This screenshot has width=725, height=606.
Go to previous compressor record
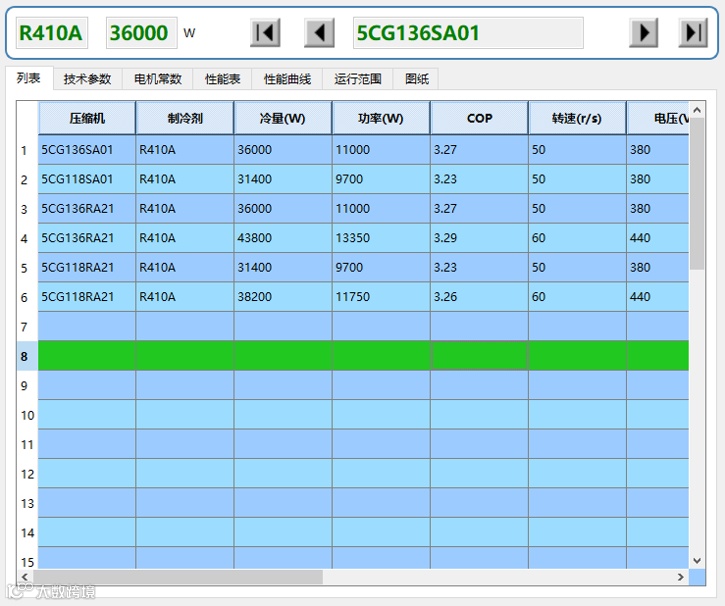click(319, 33)
